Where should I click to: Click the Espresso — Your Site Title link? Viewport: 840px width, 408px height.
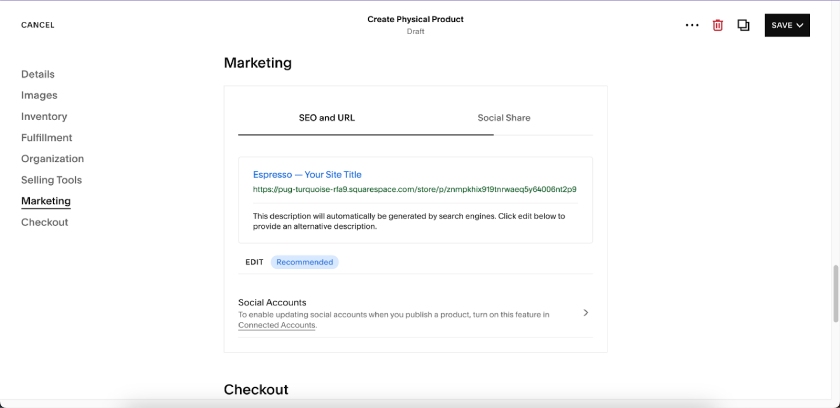click(x=307, y=175)
